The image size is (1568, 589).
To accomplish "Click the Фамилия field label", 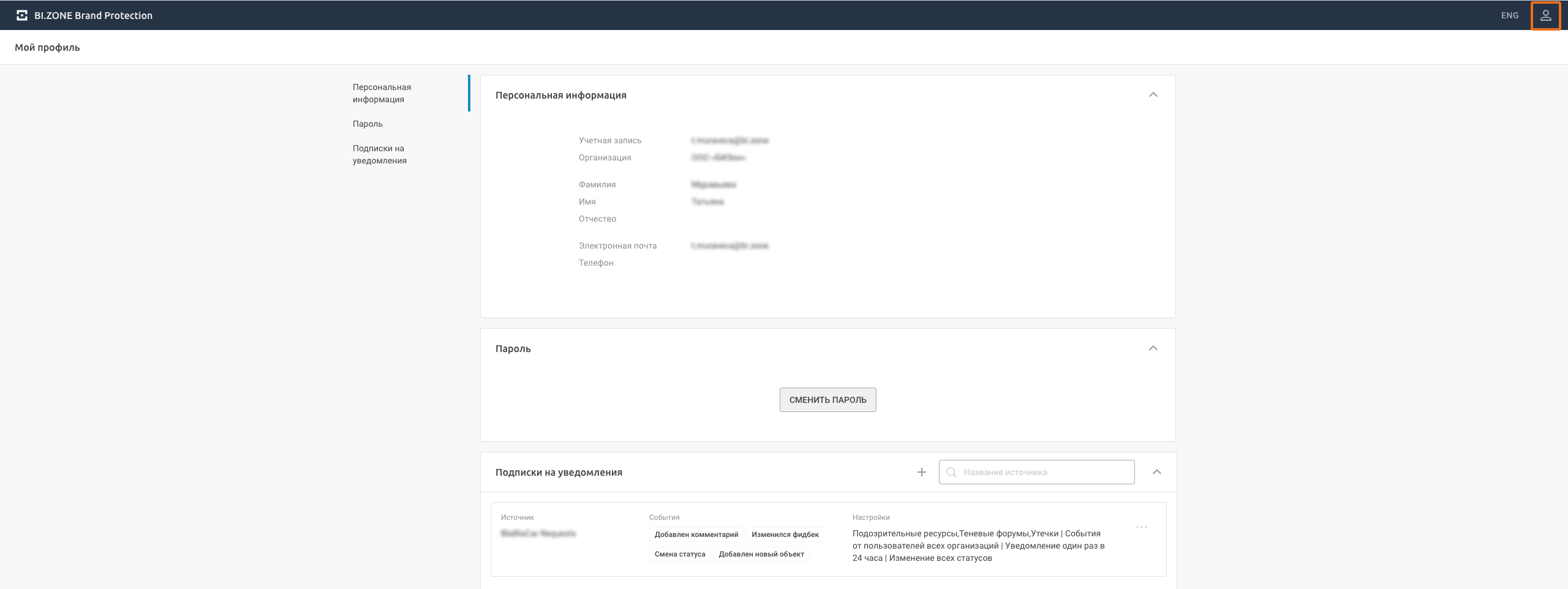I will [597, 184].
